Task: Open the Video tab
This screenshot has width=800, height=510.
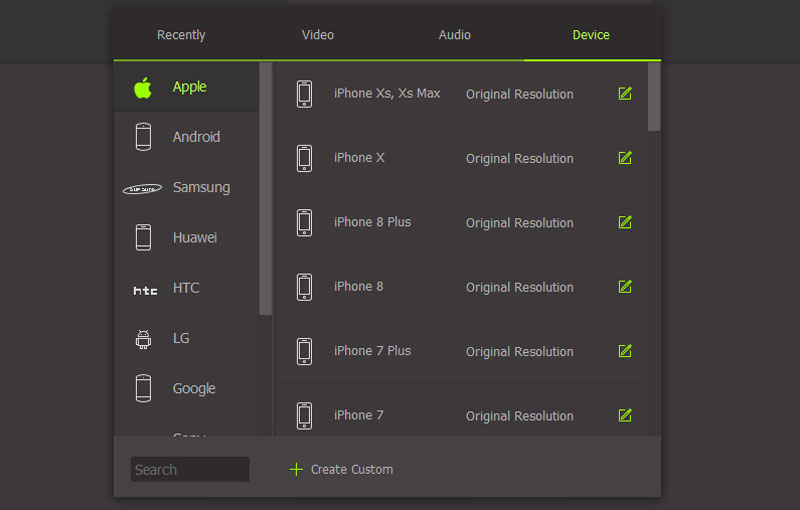Action: tap(318, 35)
